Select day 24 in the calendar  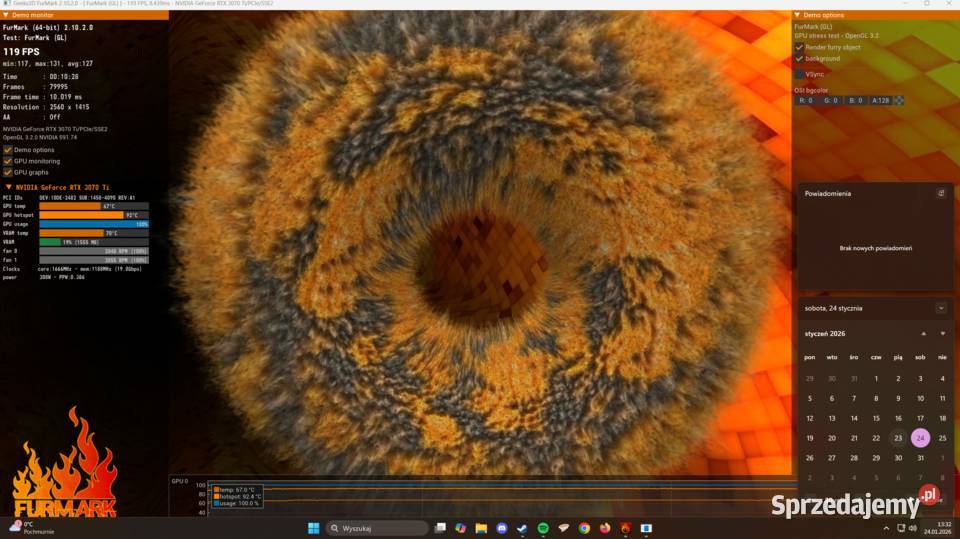920,438
